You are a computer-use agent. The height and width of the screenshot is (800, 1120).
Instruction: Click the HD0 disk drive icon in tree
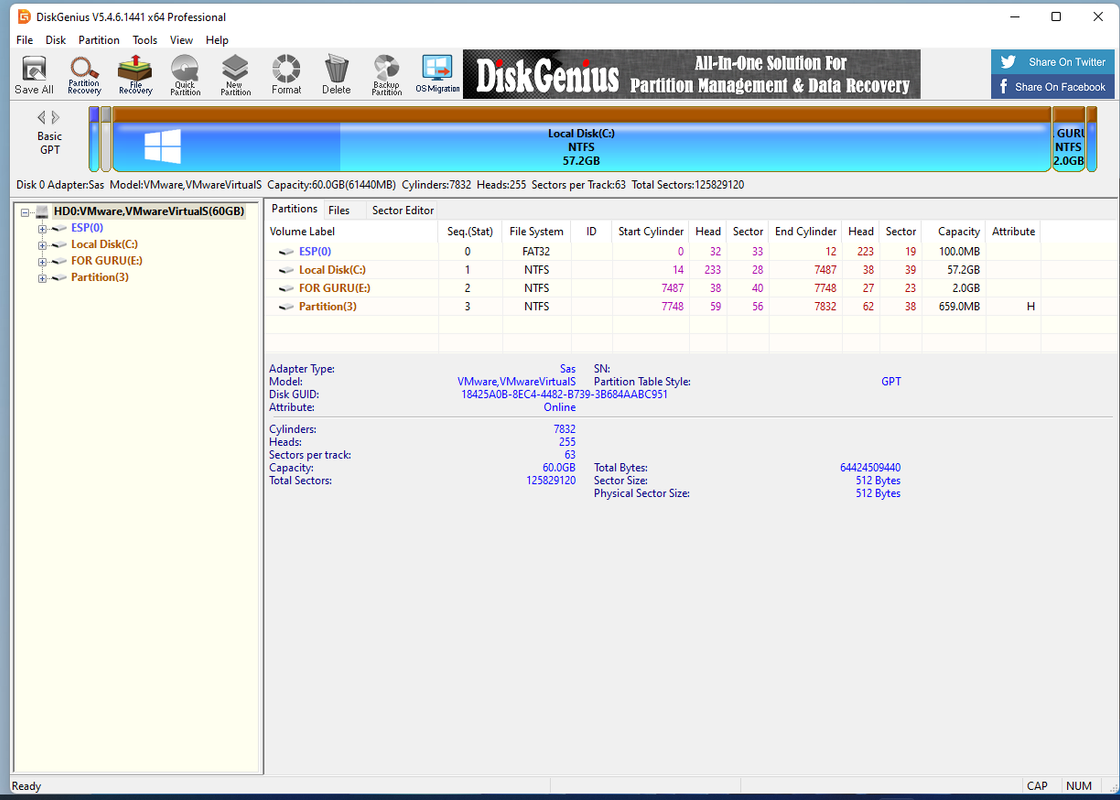pos(42,211)
